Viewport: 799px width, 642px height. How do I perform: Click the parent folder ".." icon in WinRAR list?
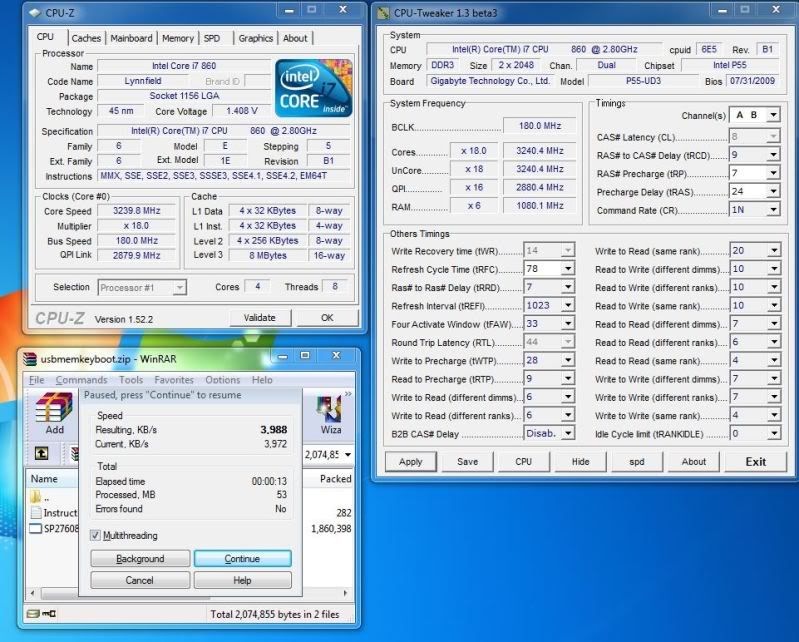(36, 497)
